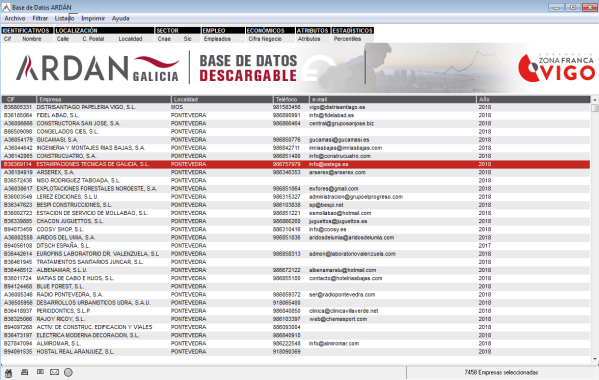The height and width of the screenshot is (380, 599).
Task: Select the CHACON JUGUETTOS, S.L. row
Action: click(x=296, y=221)
